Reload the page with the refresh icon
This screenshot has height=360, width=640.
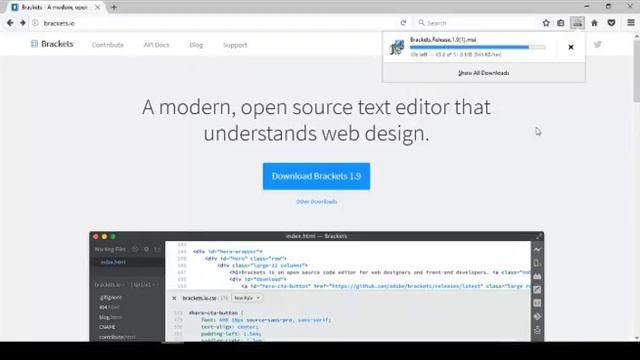tap(403, 23)
